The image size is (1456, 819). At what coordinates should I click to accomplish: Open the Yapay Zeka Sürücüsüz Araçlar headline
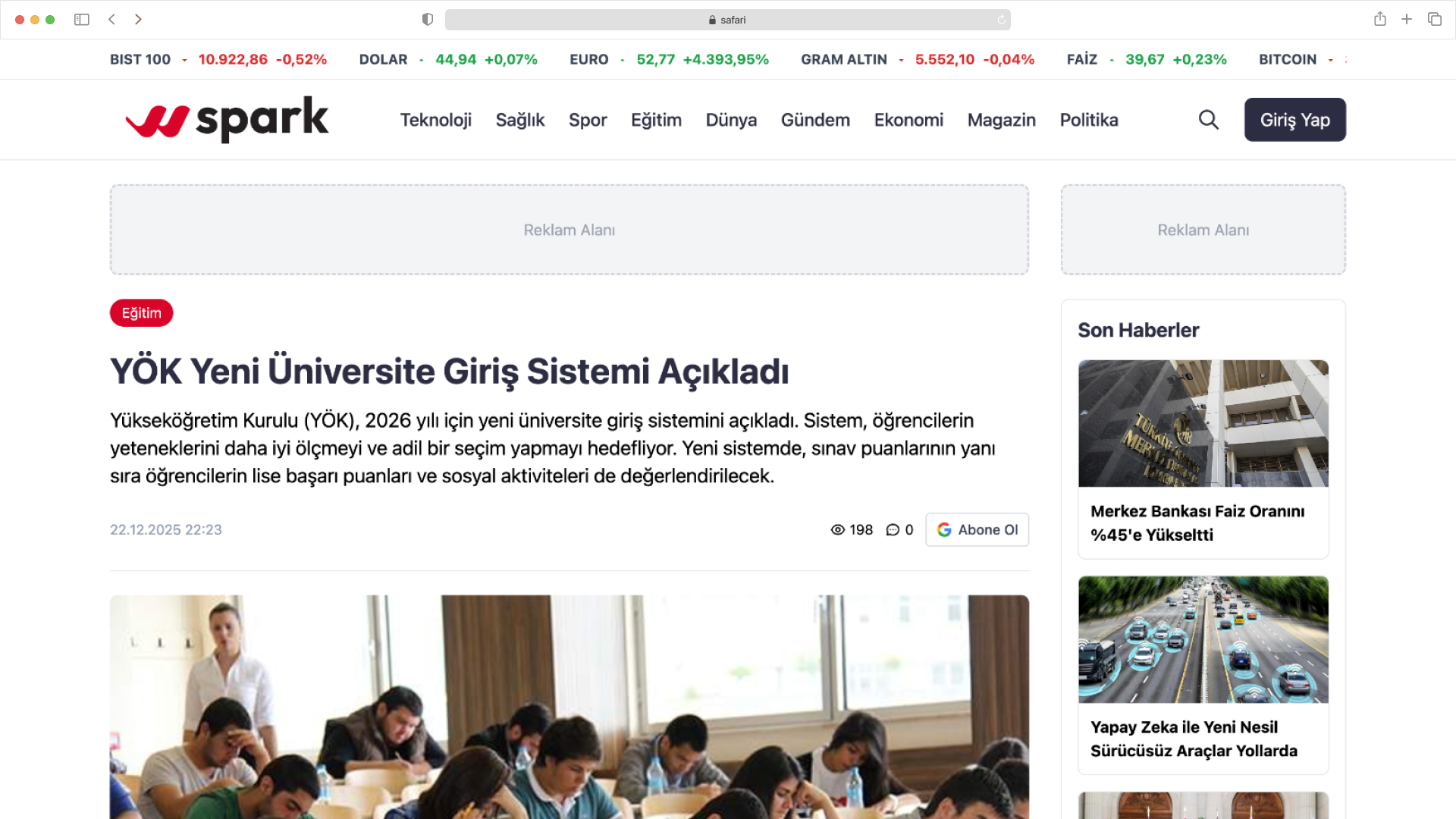(x=1194, y=739)
